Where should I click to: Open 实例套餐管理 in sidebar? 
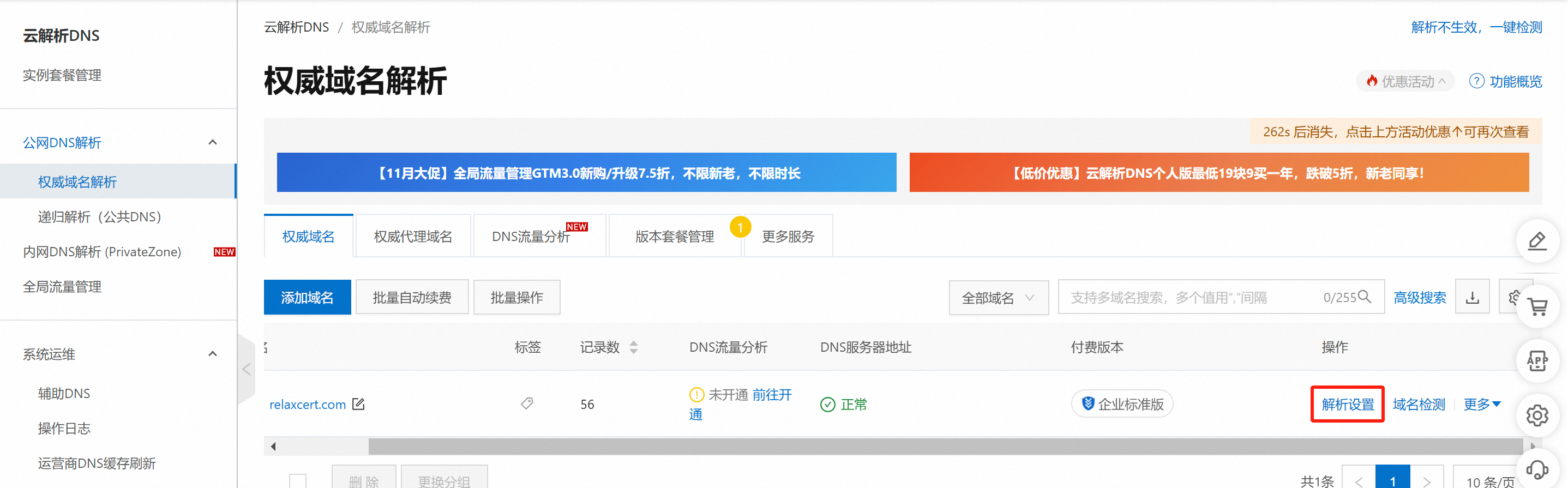pyautogui.click(x=62, y=75)
